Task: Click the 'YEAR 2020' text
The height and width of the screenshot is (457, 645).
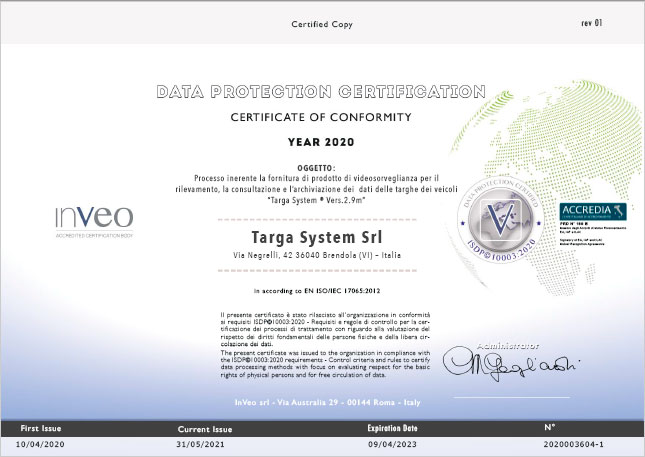Action: pos(321,142)
